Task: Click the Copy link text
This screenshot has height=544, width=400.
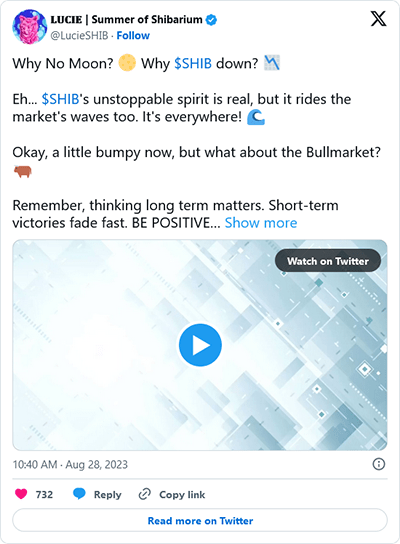Action: [182, 494]
